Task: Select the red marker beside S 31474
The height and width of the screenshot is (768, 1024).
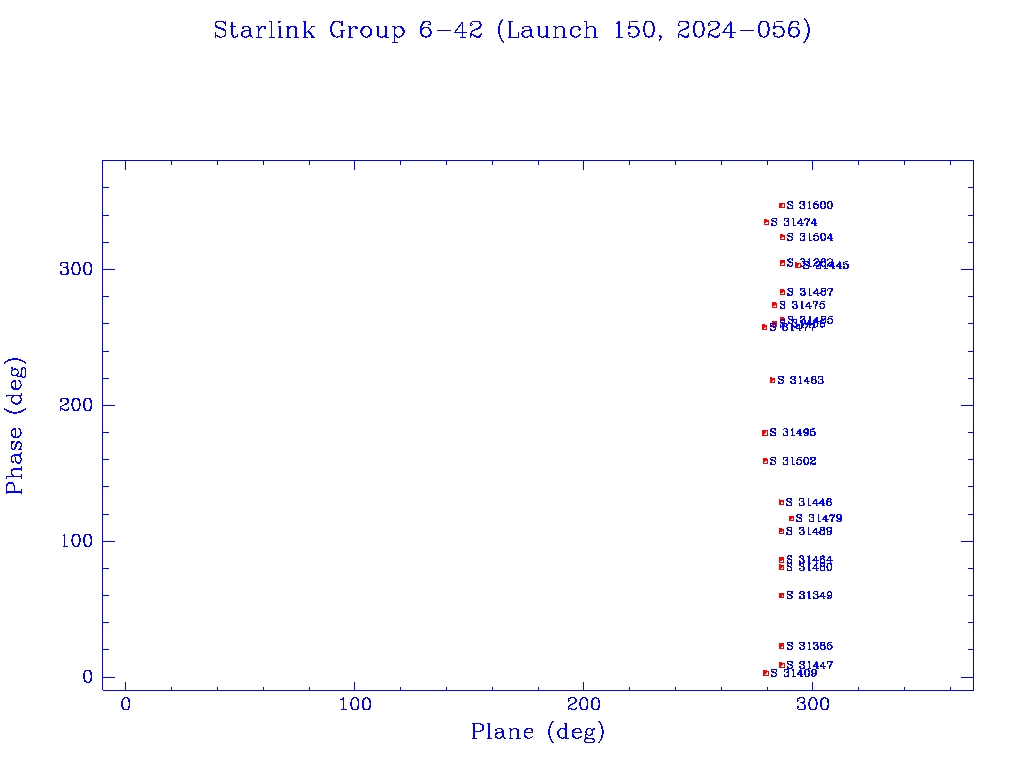Action: (x=766, y=222)
